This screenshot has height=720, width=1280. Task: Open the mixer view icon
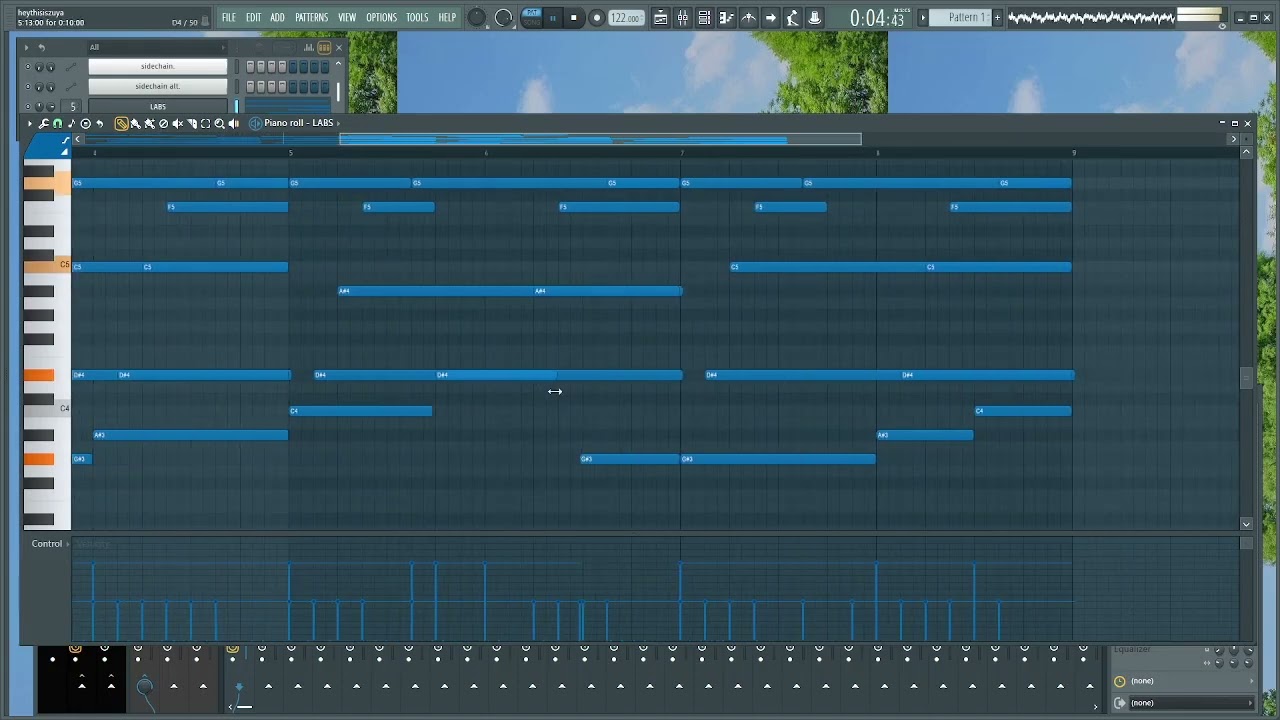coord(683,18)
